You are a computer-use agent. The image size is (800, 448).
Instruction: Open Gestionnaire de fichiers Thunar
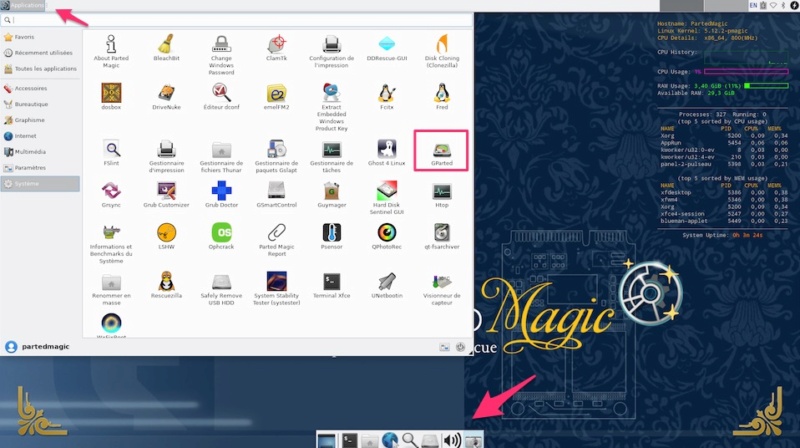point(221,156)
